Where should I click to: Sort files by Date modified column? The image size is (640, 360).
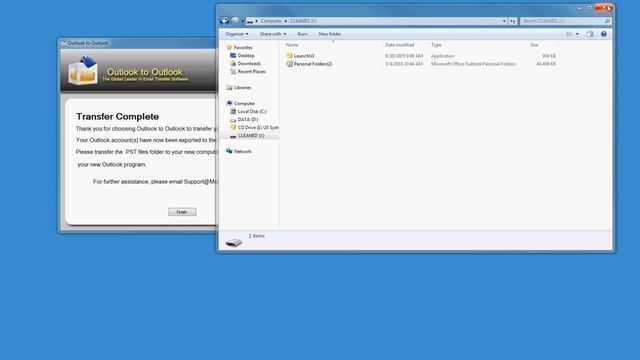(x=400, y=45)
